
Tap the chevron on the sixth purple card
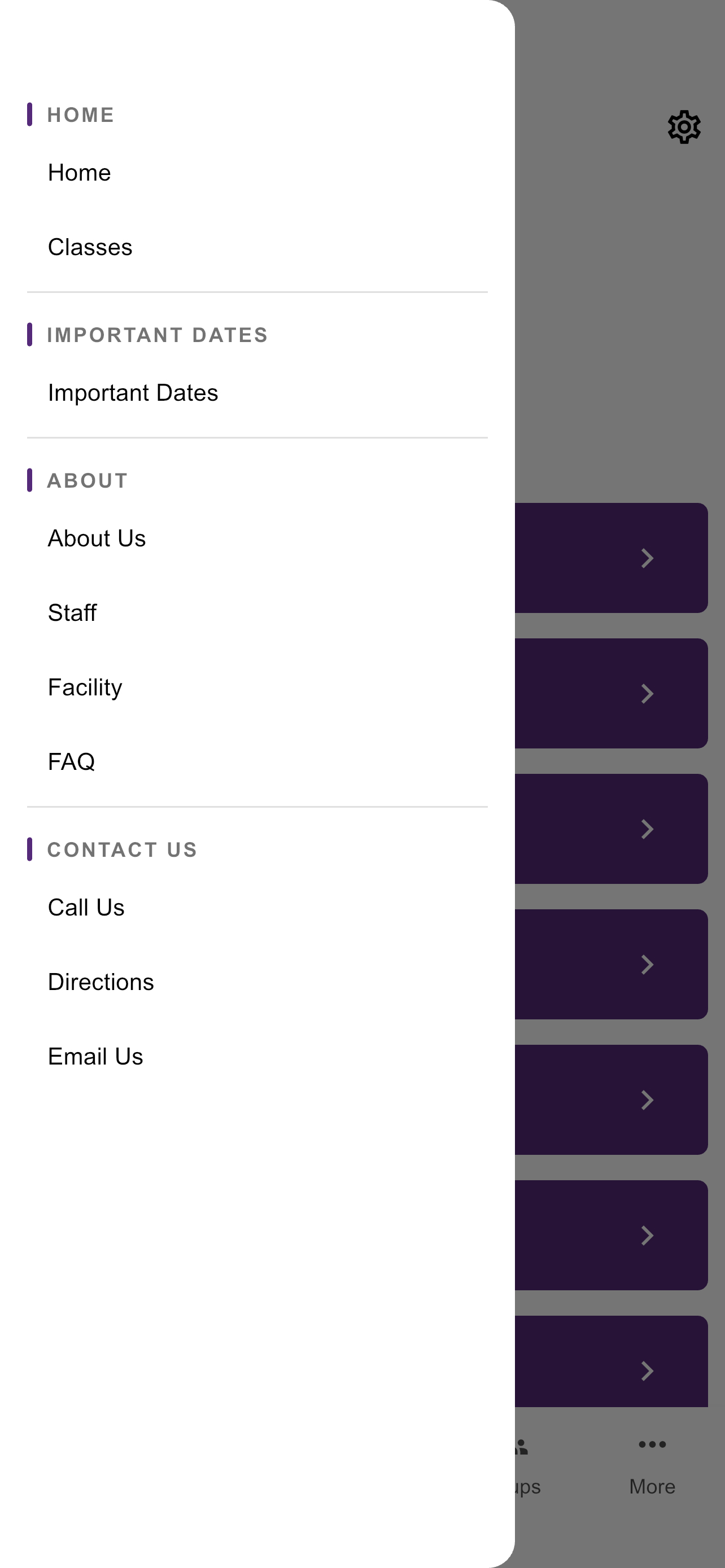click(x=647, y=1235)
